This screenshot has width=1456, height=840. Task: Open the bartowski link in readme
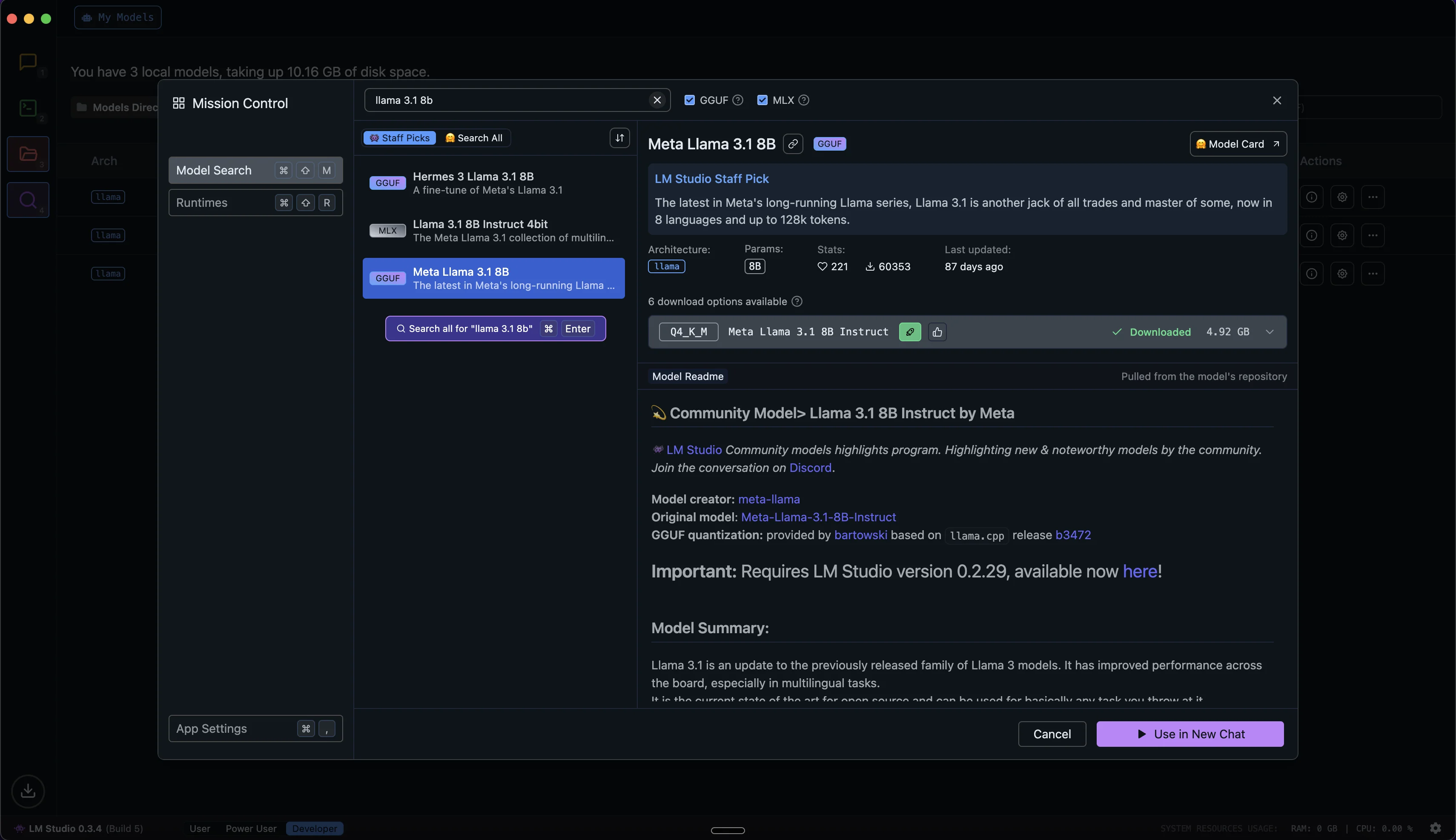click(x=860, y=535)
